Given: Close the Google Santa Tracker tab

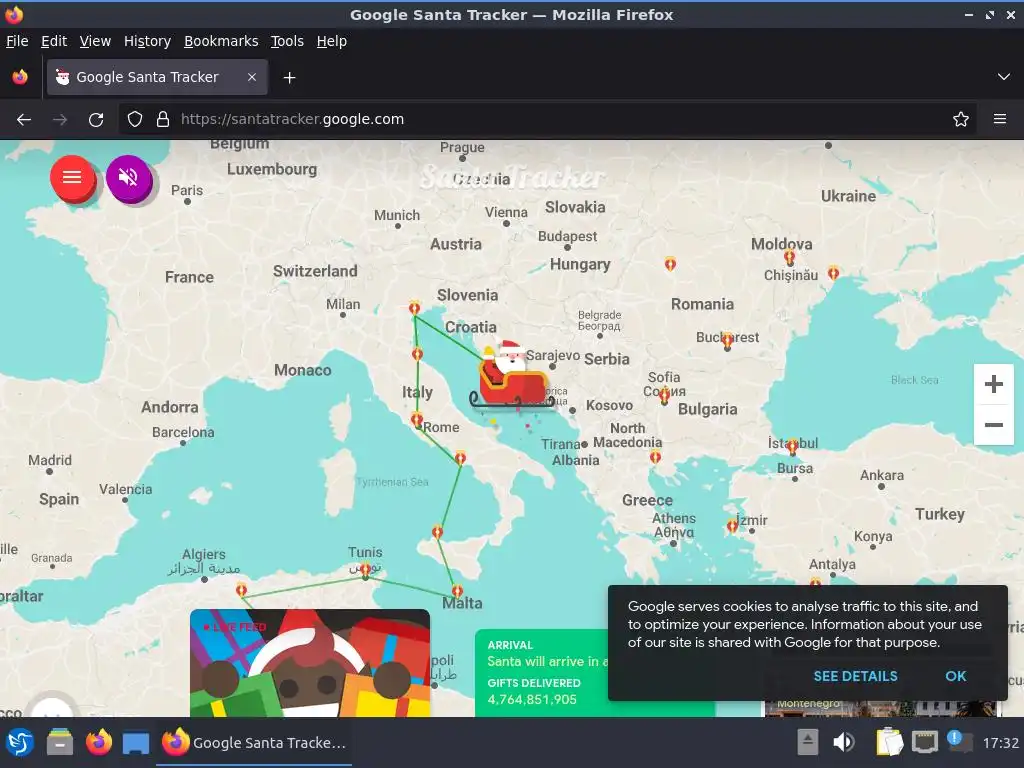Looking at the screenshot, I should [252, 77].
